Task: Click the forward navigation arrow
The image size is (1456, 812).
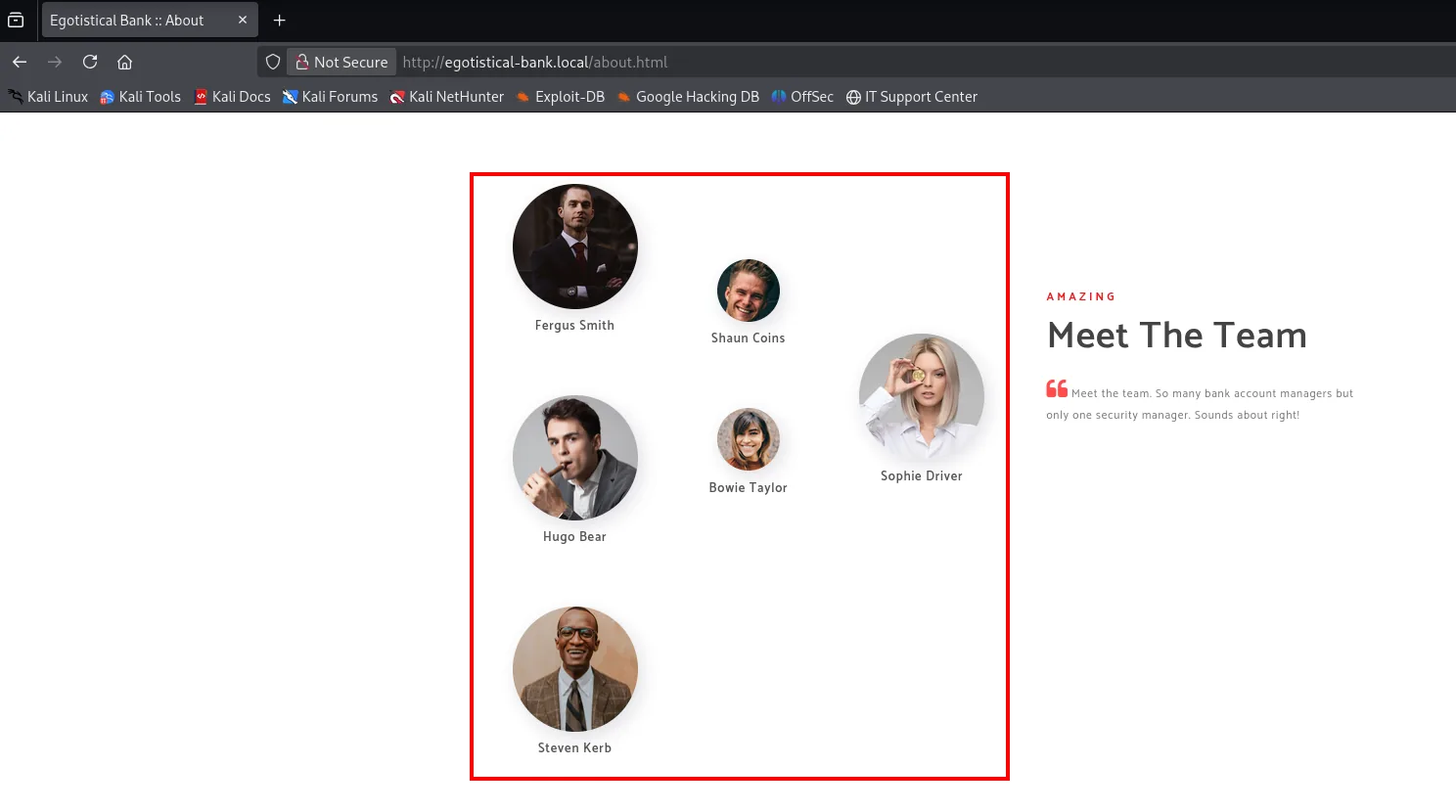Action: (x=55, y=62)
